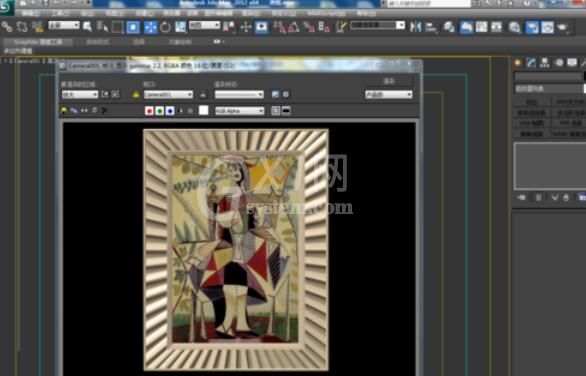The image size is (586, 376).
Task: Switch to the Display command panel tab
Action: (x=572, y=63)
